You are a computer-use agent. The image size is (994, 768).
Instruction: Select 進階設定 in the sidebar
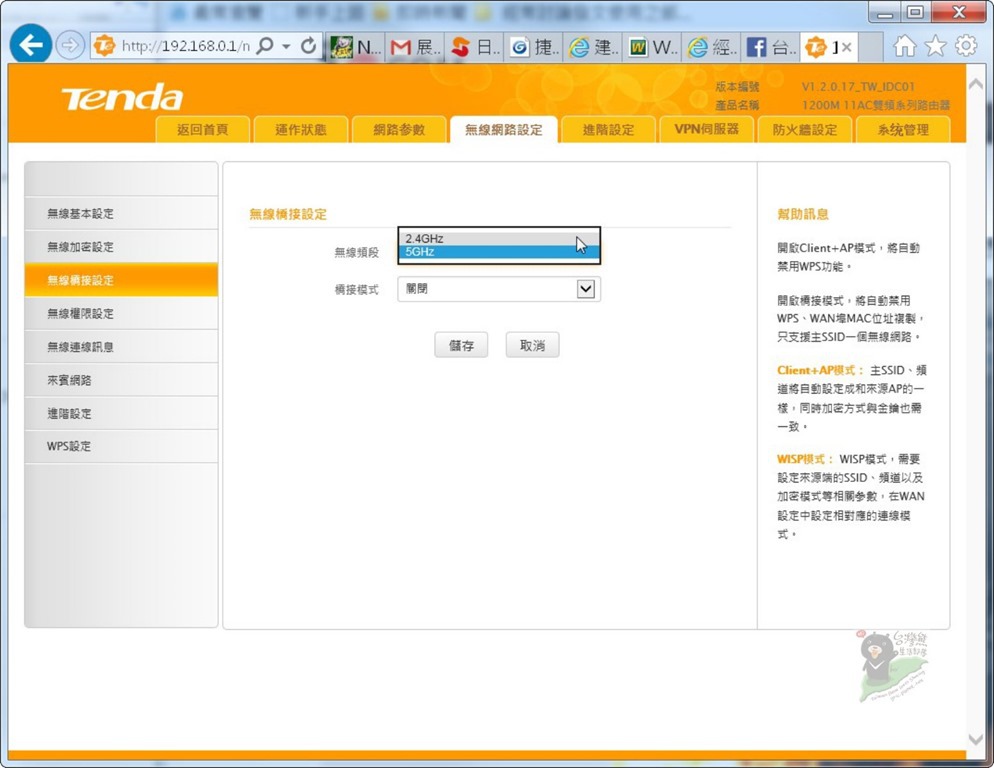tap(121, 413)
